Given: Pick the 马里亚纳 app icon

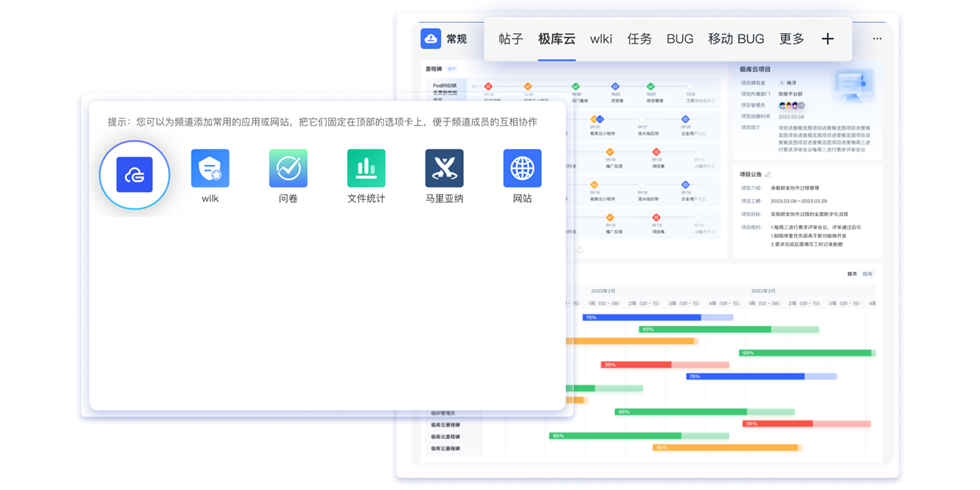Looking at the screenshot, I should tap(444, 169).
